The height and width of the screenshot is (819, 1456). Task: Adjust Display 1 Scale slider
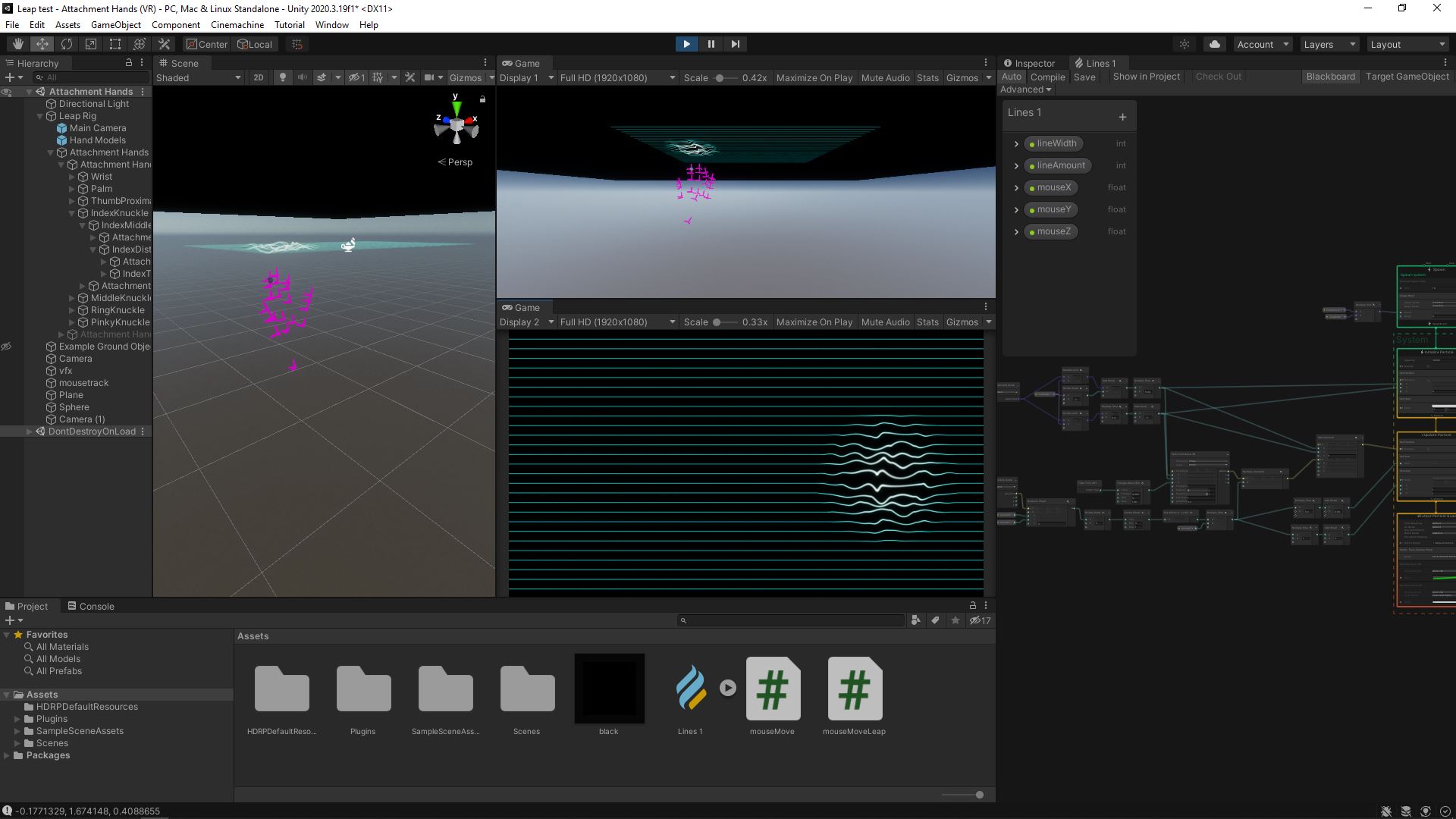pos(719,77)
